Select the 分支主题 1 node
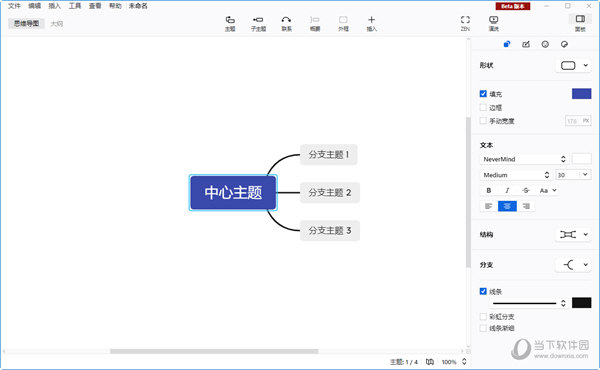Screen dimensions: 600x370 [x=329, y=155]
